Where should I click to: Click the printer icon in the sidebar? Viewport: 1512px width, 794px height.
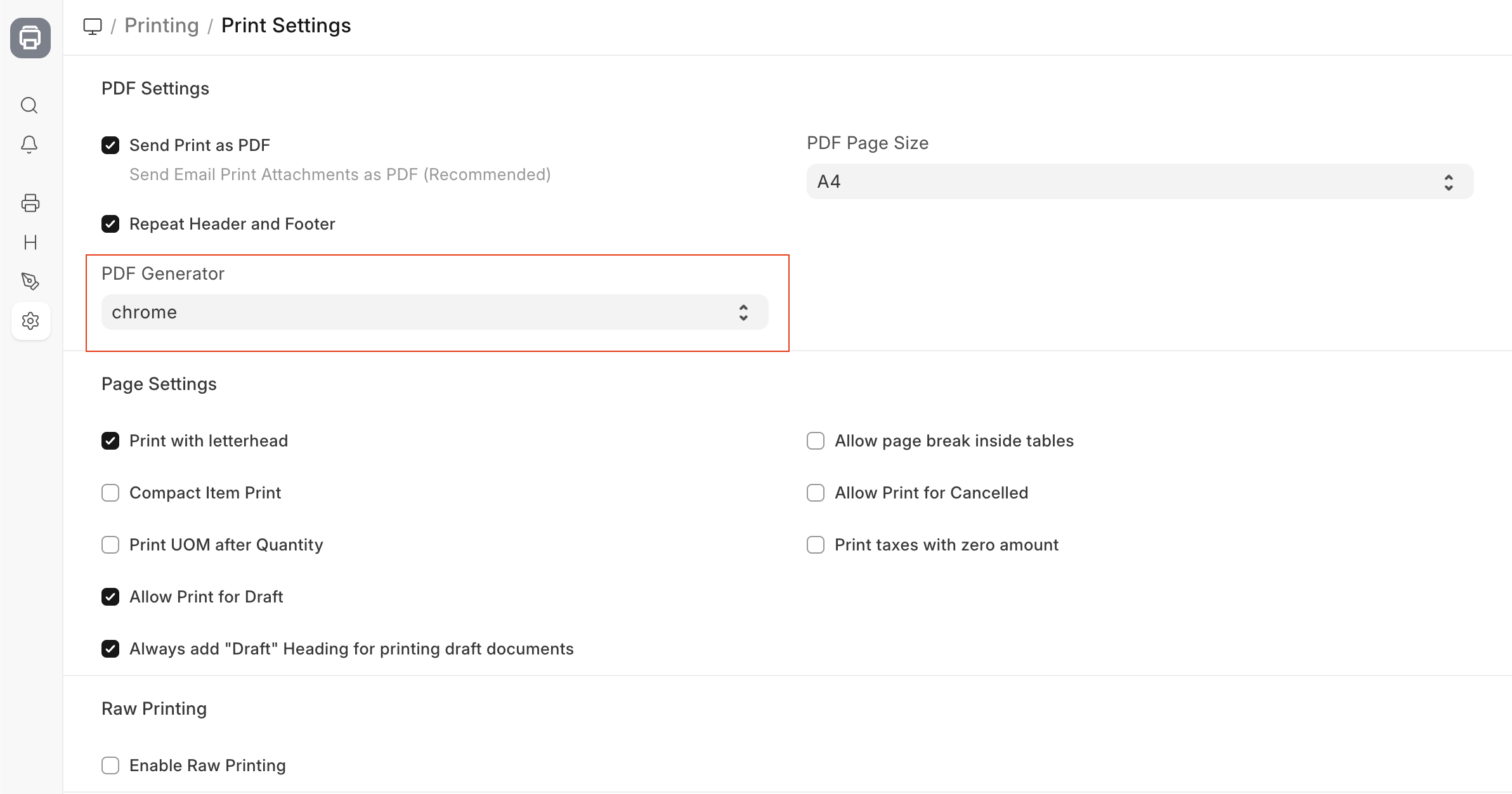[30, 203]
